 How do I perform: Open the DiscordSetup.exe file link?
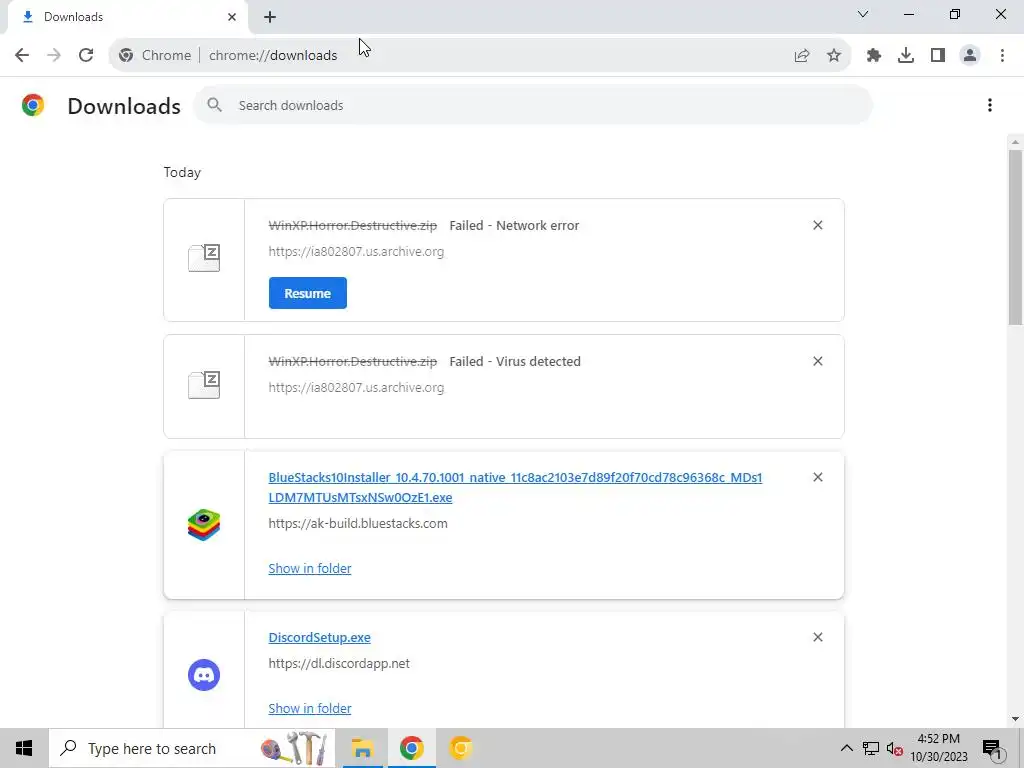point(319,637)
